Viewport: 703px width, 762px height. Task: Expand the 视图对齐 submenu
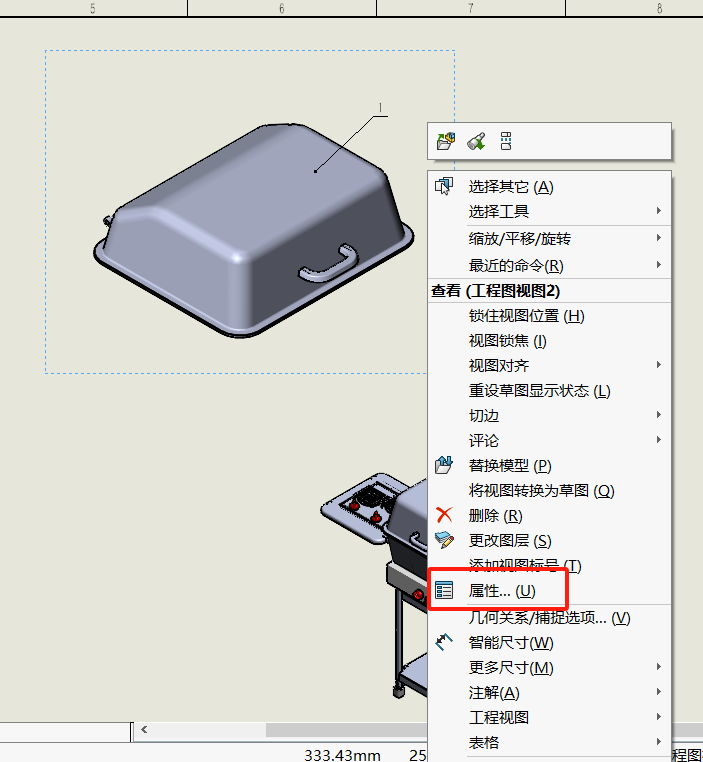click(659, 364)
